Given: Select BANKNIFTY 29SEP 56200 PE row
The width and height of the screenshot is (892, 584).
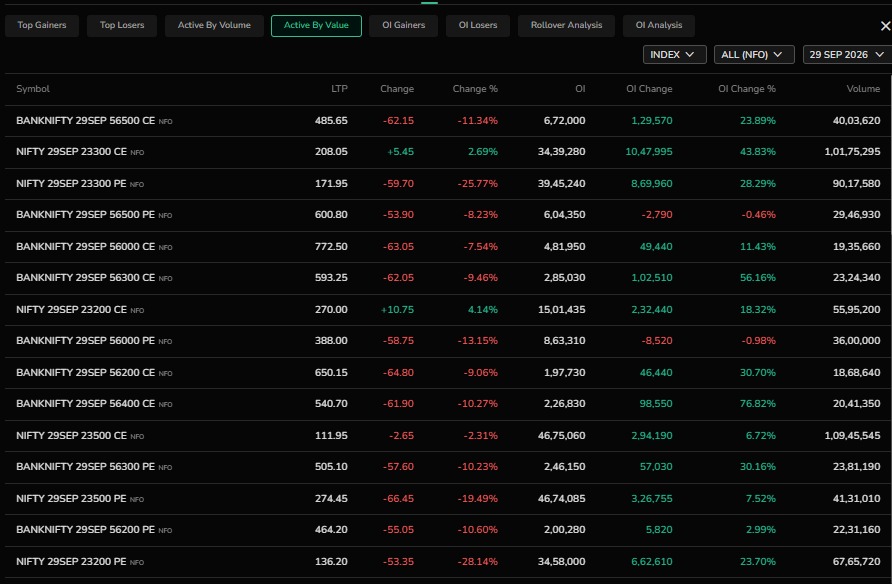Looking at the screenshot, I should pyautogui.click(x=448, y=530).
